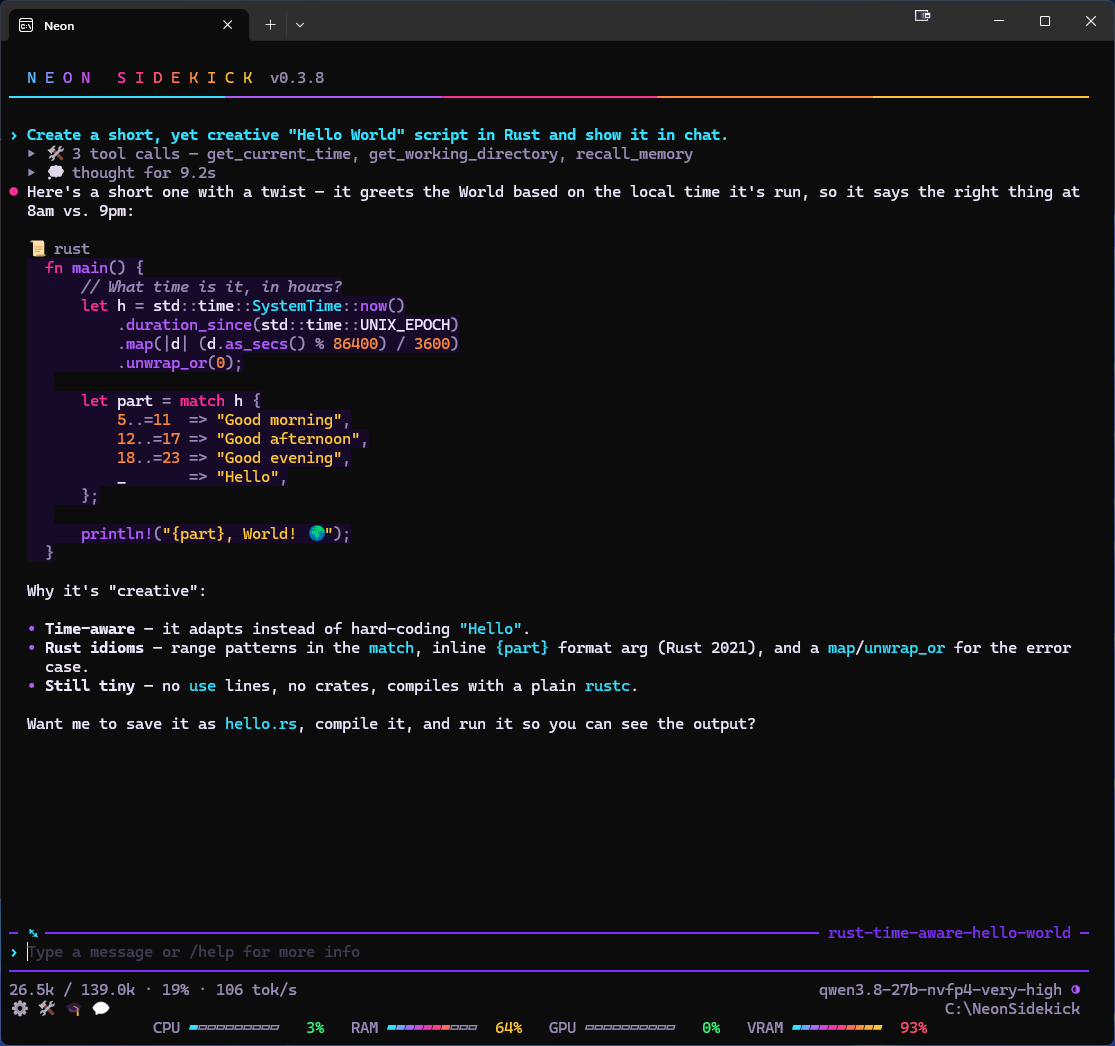Screen dimensions: 1115x1046
Task: Click the Rust idioms bullet point
Action: 549,657
